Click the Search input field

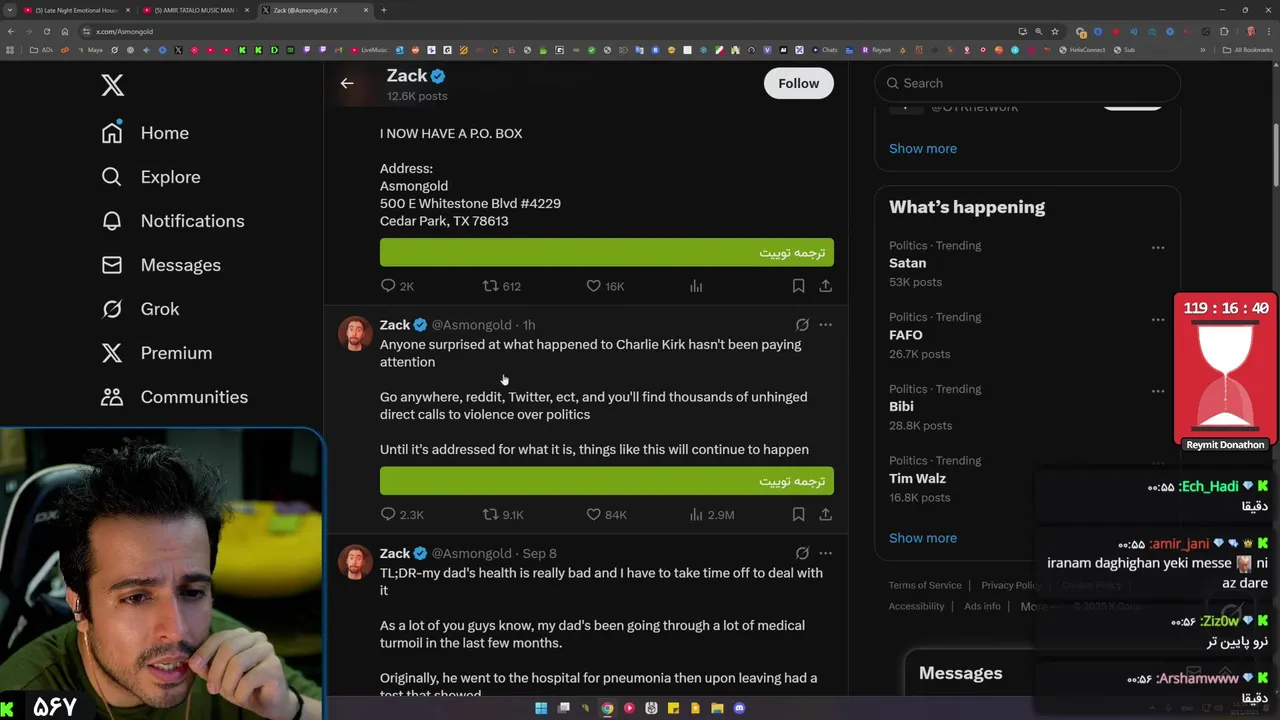[1027, 83]
